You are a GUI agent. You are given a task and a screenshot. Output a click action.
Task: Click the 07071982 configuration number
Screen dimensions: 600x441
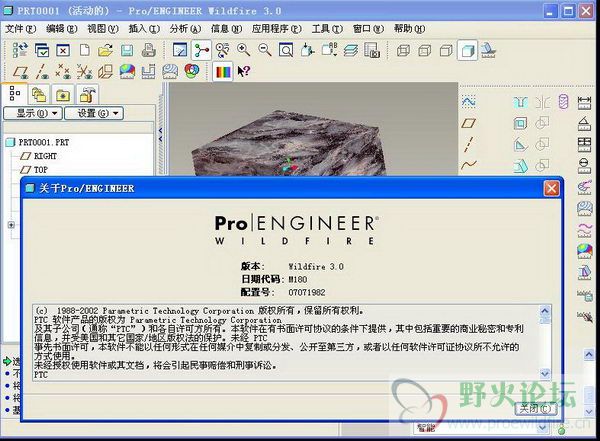(x=307, y=292)
